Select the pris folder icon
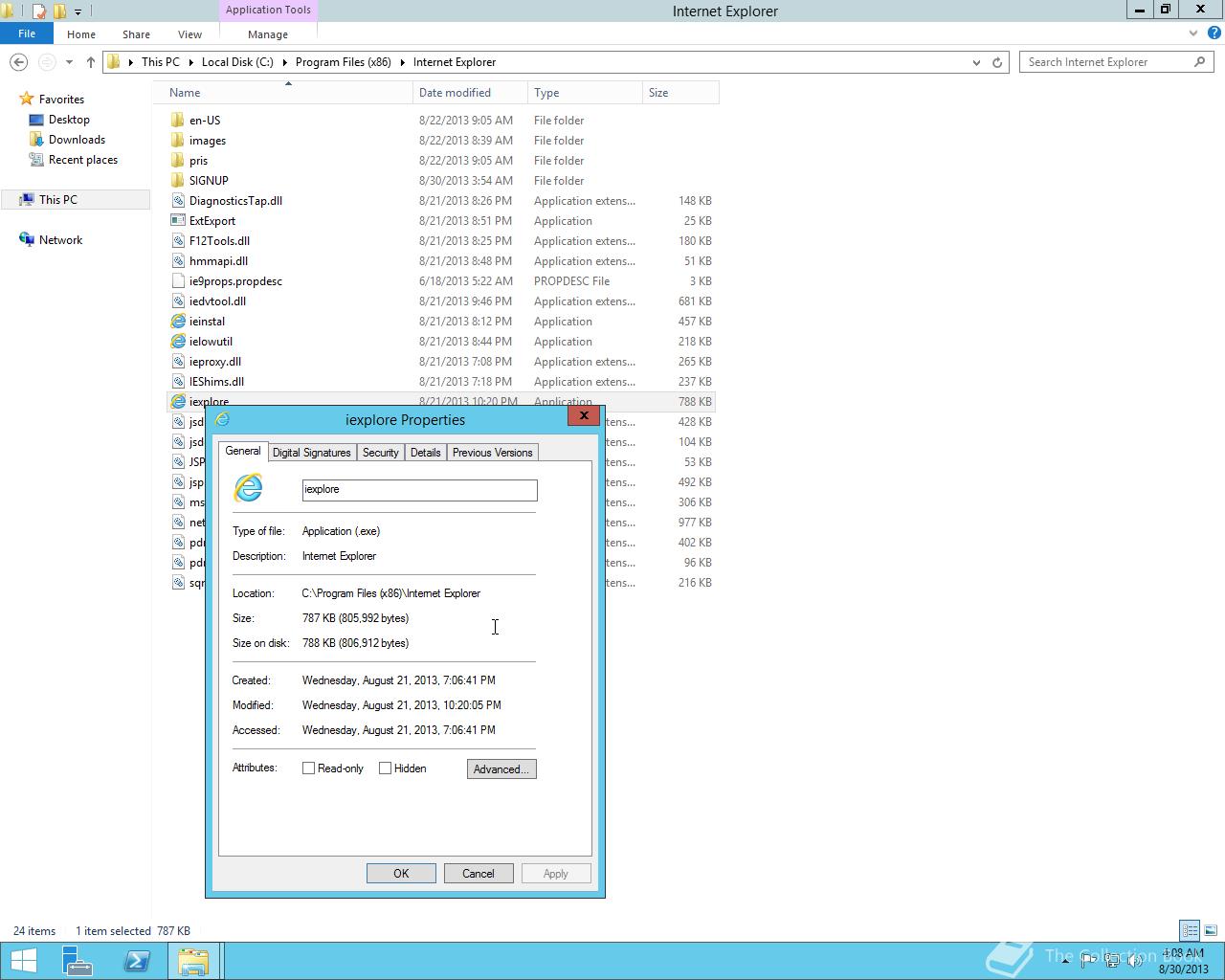1225x980 pixels. tap(177, 161)
